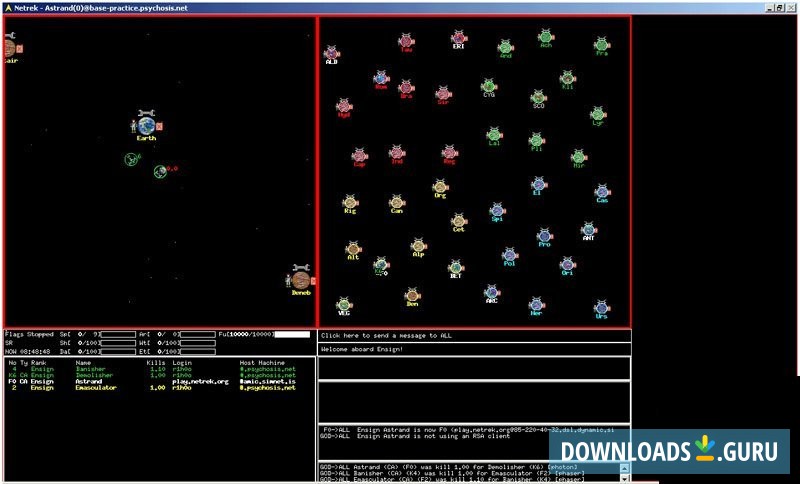Click the play.netrek.org login entry

[200, 381]
